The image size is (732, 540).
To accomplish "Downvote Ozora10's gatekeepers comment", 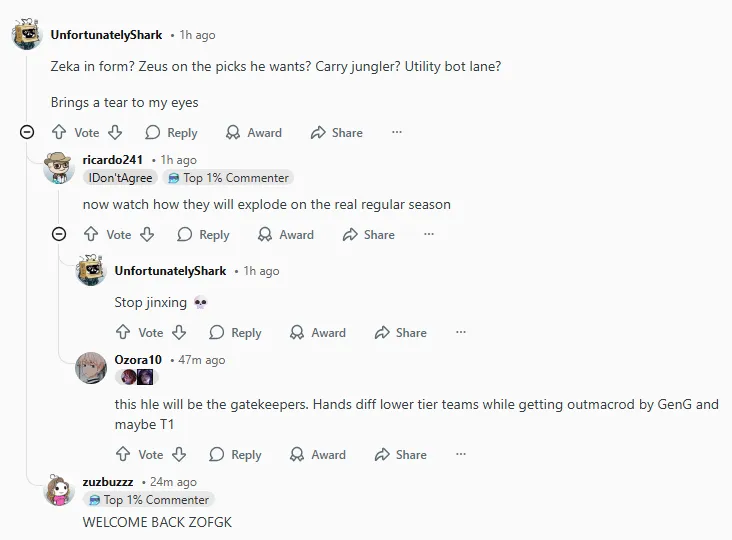I will click(179, 454).
